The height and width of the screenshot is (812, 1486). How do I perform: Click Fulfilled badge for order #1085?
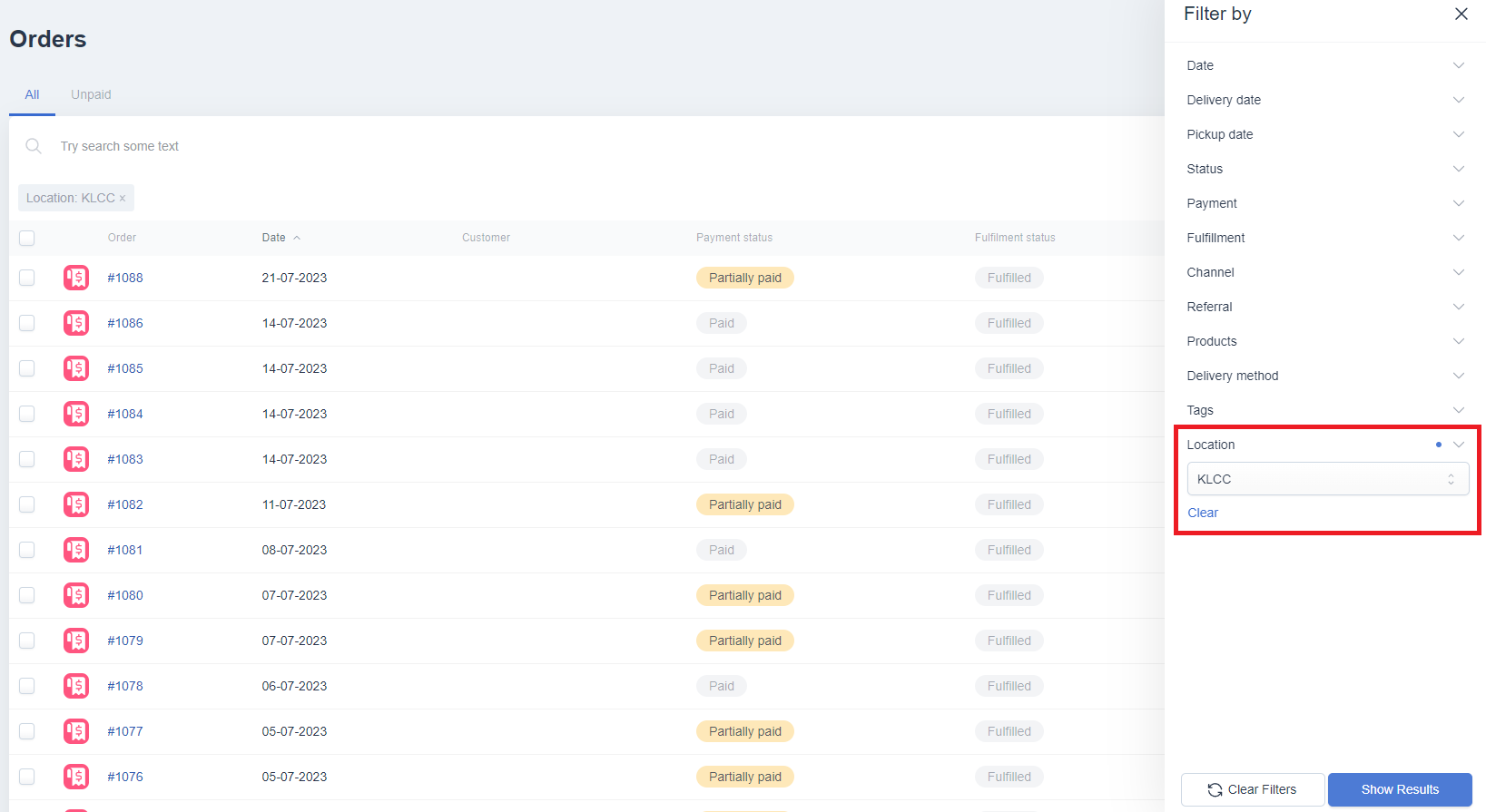[x=1009, y=368]
